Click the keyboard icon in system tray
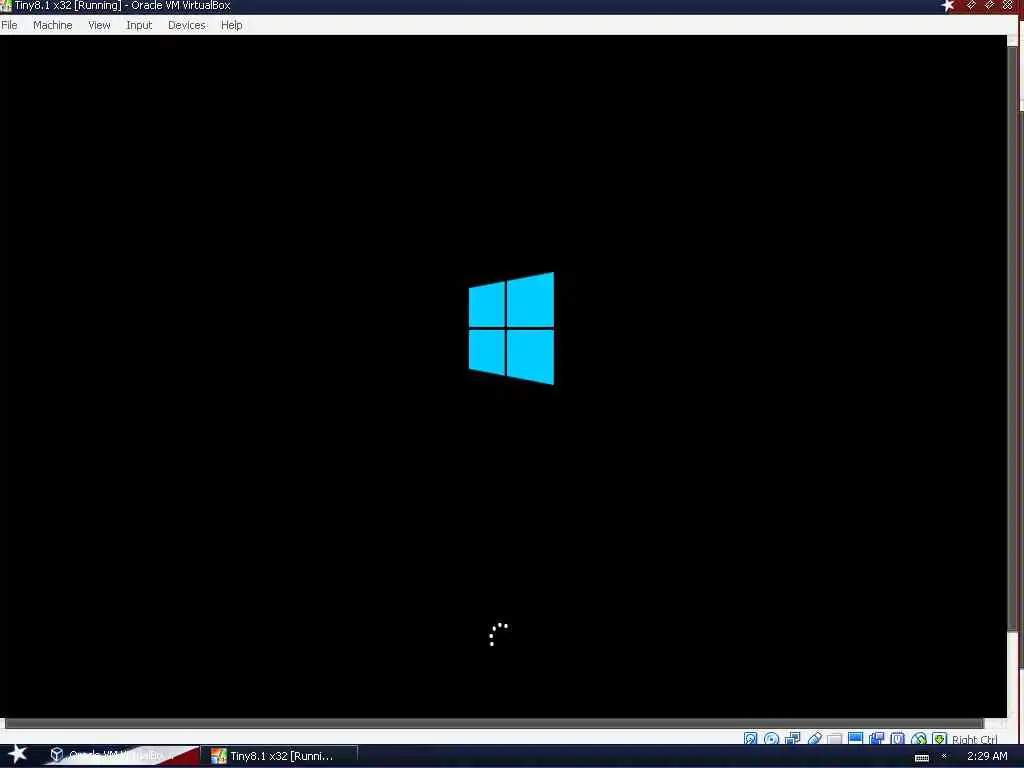 point(921,758)
